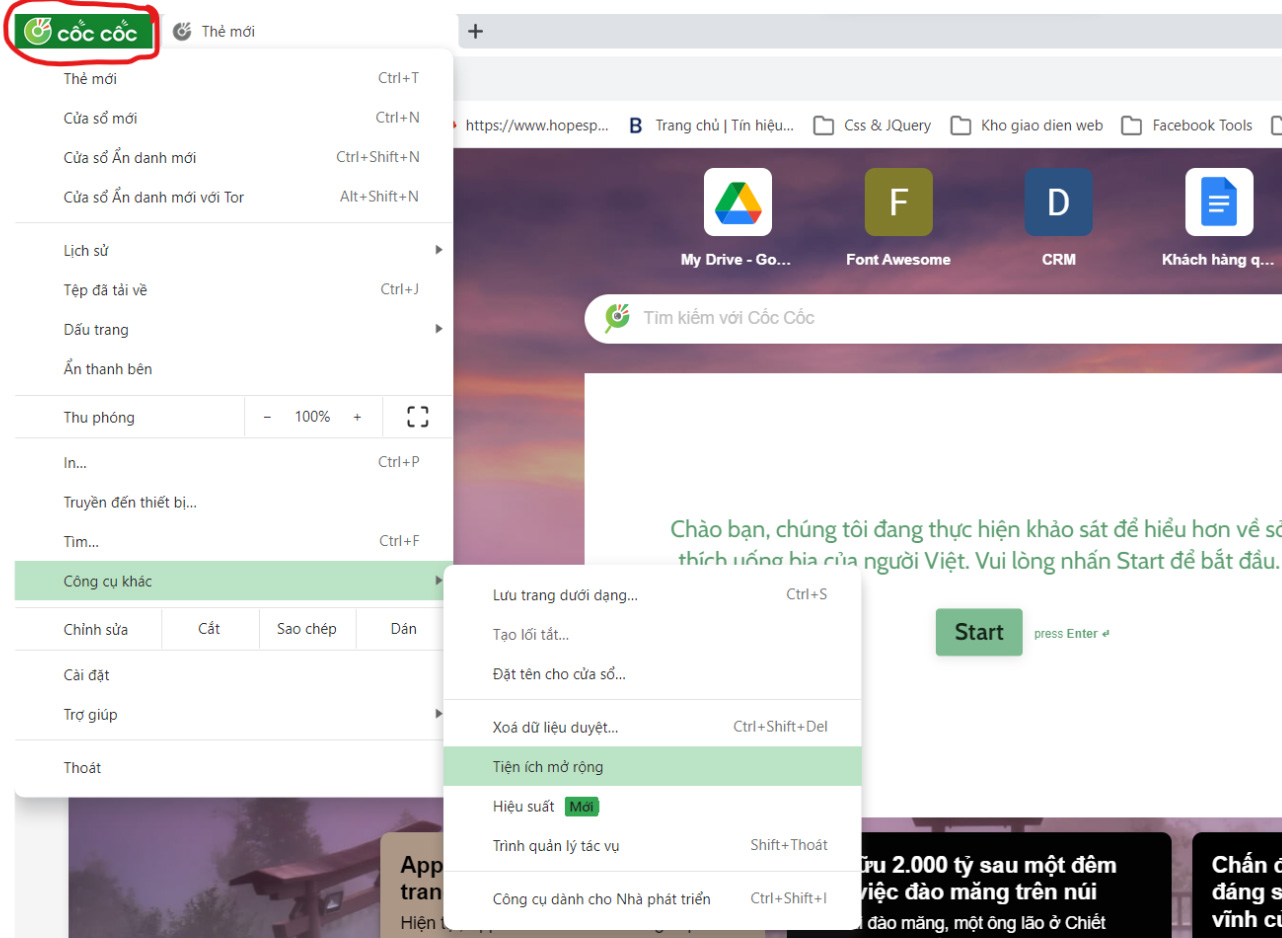Image resolution: width=1282 pixels, height=938 pixels.
Task: Open Tệp đã tải về
Action: click(234, 290)
